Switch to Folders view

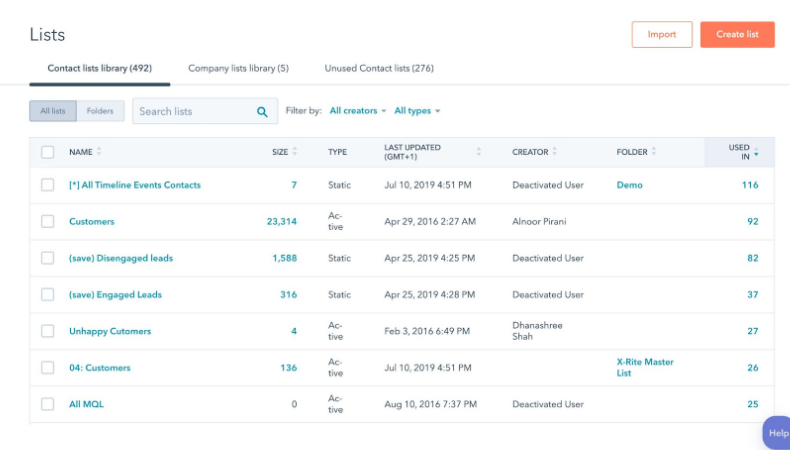100,111
